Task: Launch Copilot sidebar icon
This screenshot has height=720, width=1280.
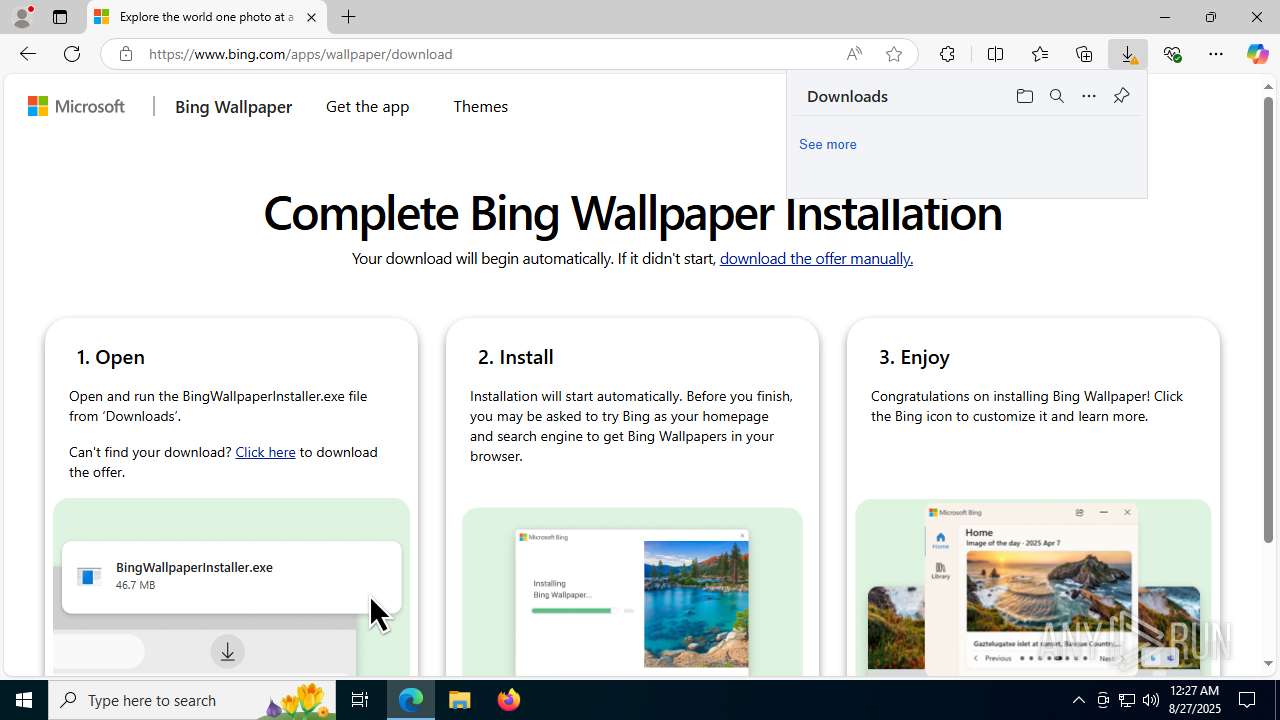Action: point(1258,54)
